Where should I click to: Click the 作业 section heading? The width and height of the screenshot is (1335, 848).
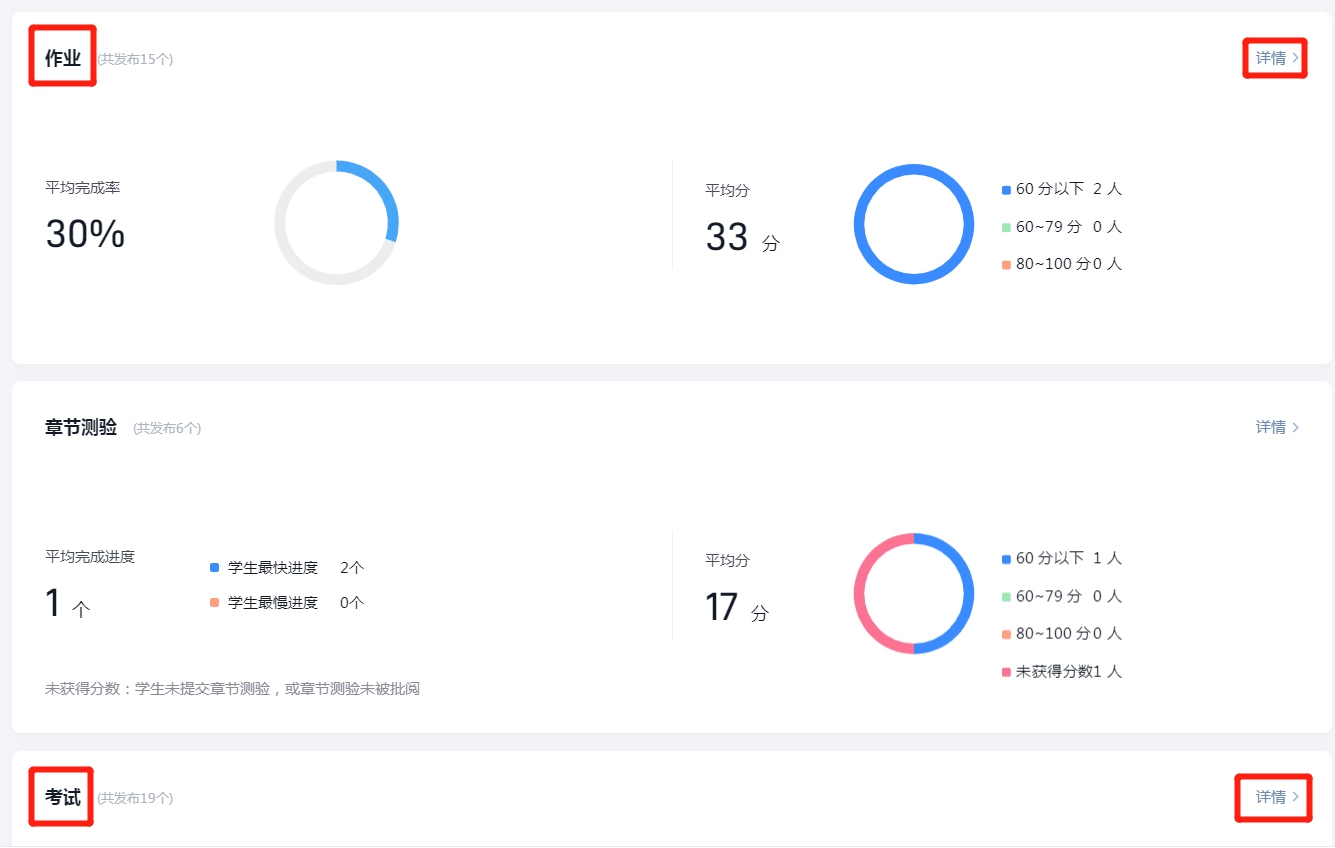pyautogui.click(x=62, y=58)
